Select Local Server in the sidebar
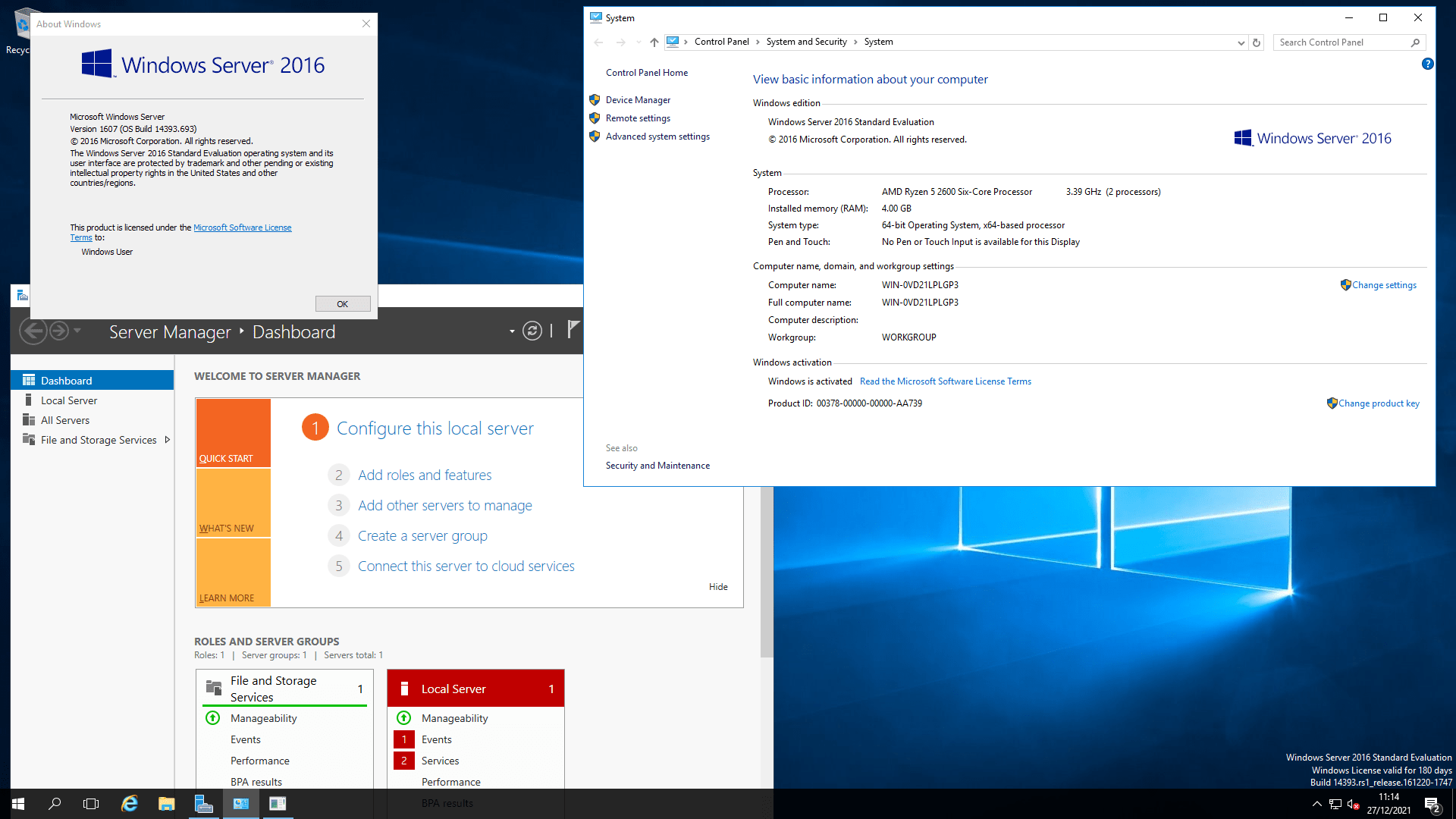The width and height of the screenshot is (1456, 819). [69, 400]
